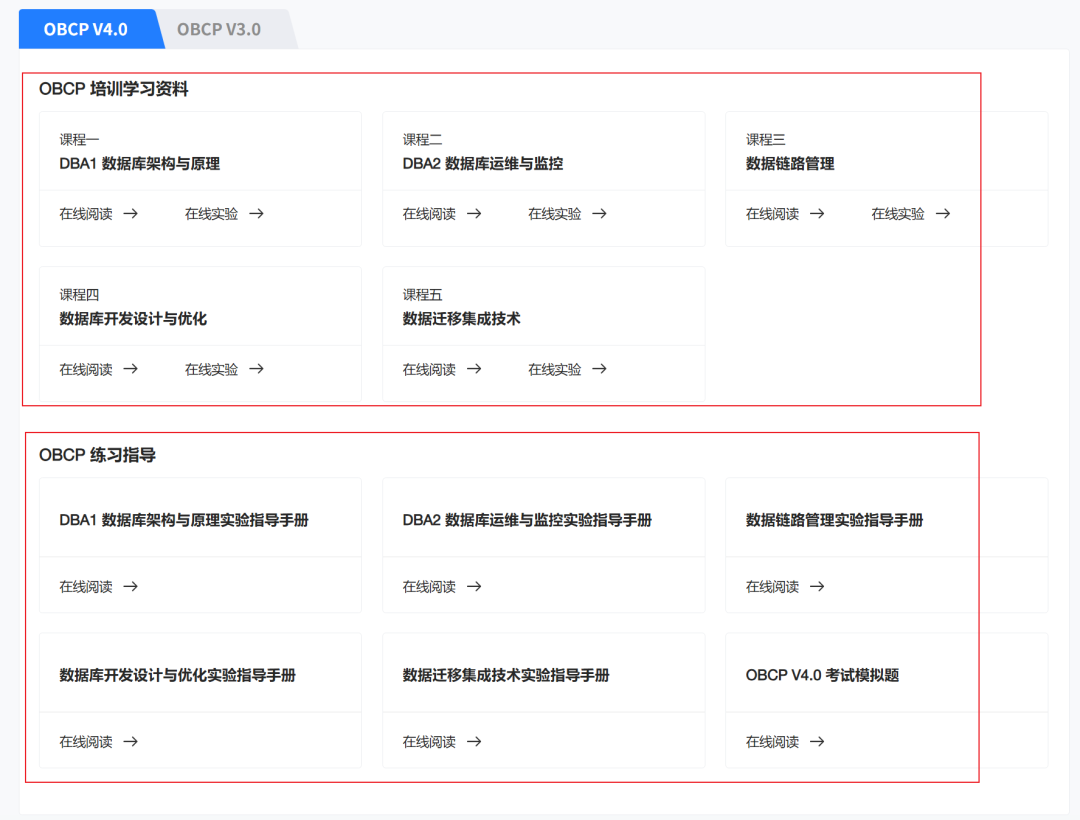Open 在线阅读 for DBA2 数据库运维与监控 course
Viewport: 1080px width, 820px height.
pos(429,214)
